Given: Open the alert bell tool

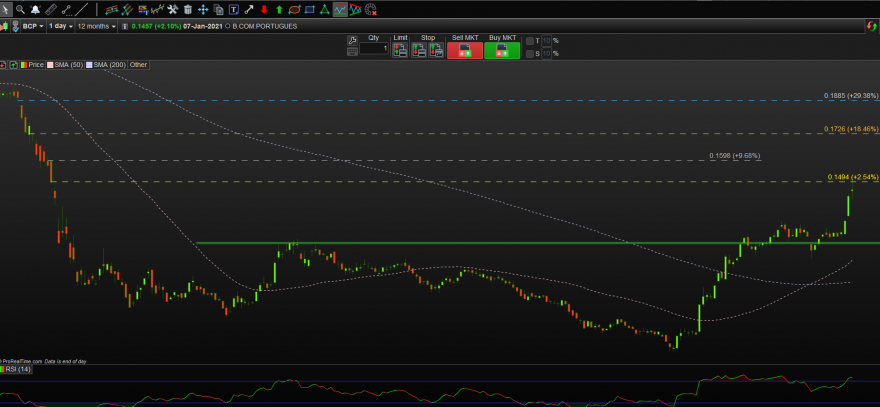Looking at the screenshot, I should tap(35, 9).
